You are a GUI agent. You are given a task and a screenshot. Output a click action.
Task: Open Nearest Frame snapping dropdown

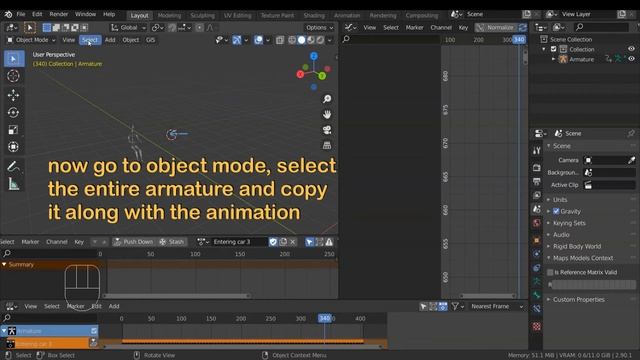pyautogui.click(x=496, y=307)
